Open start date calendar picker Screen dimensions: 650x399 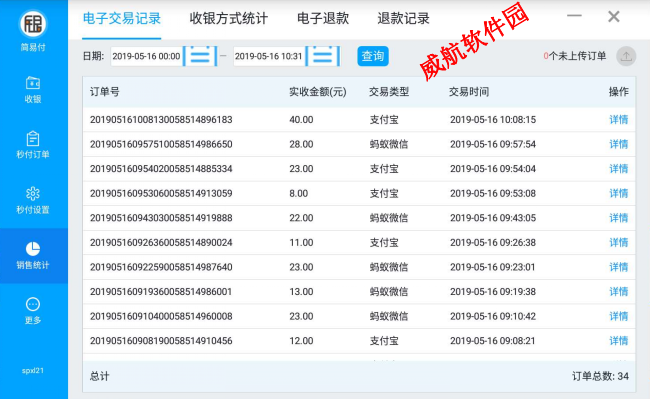pyautogui.click(x=200, y=56)
